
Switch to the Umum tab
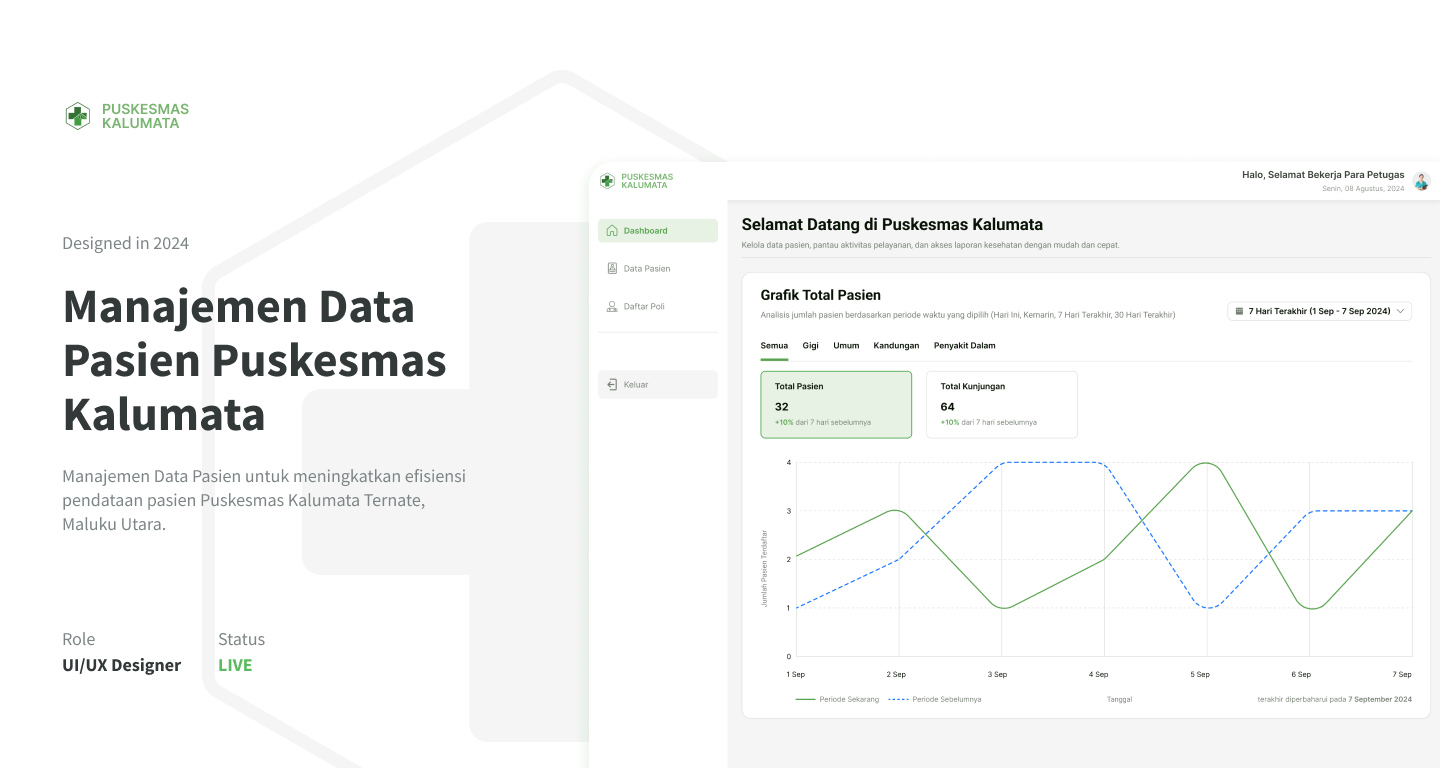pos(846,346)
